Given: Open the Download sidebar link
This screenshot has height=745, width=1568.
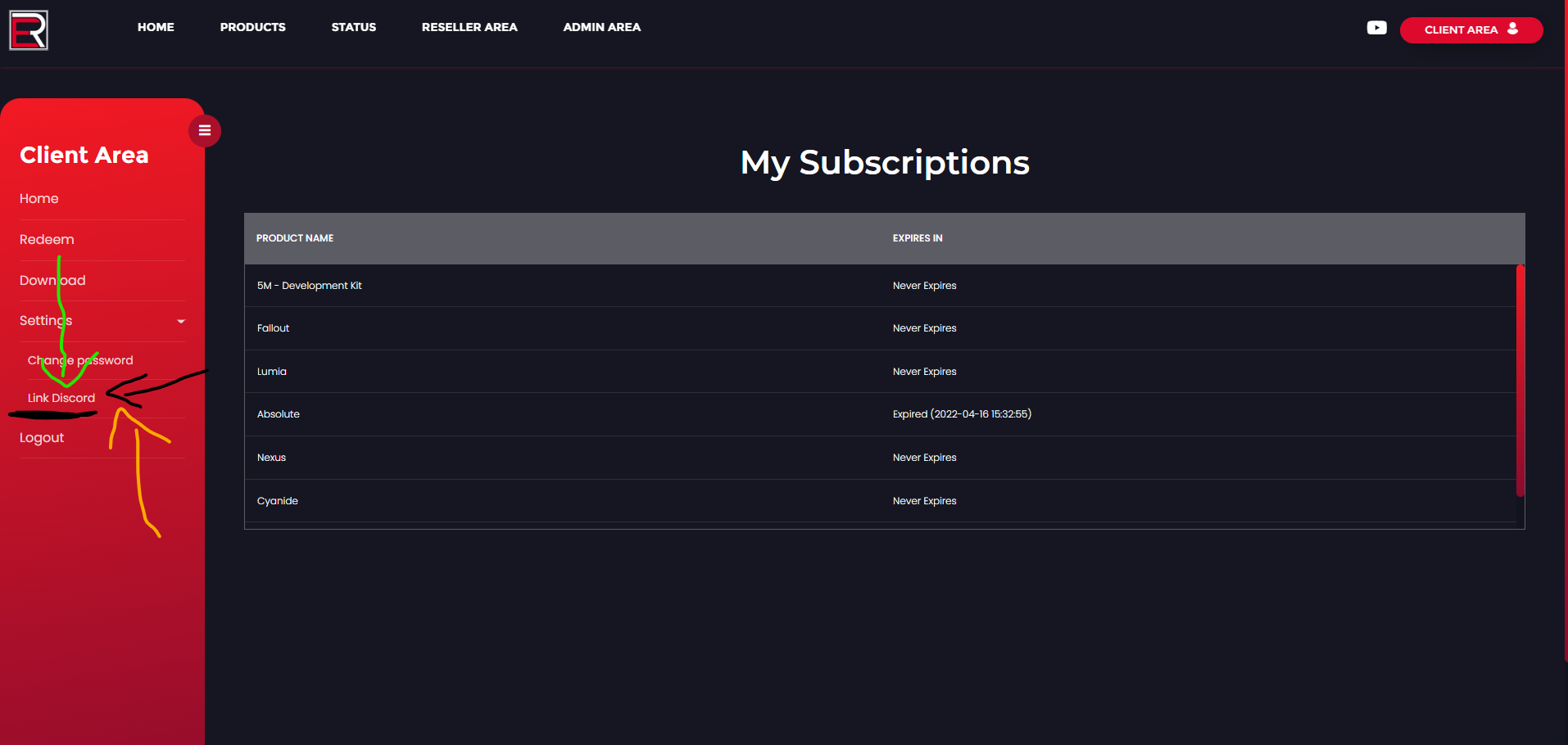Looking at the screenshot, I should coord(52,281).
